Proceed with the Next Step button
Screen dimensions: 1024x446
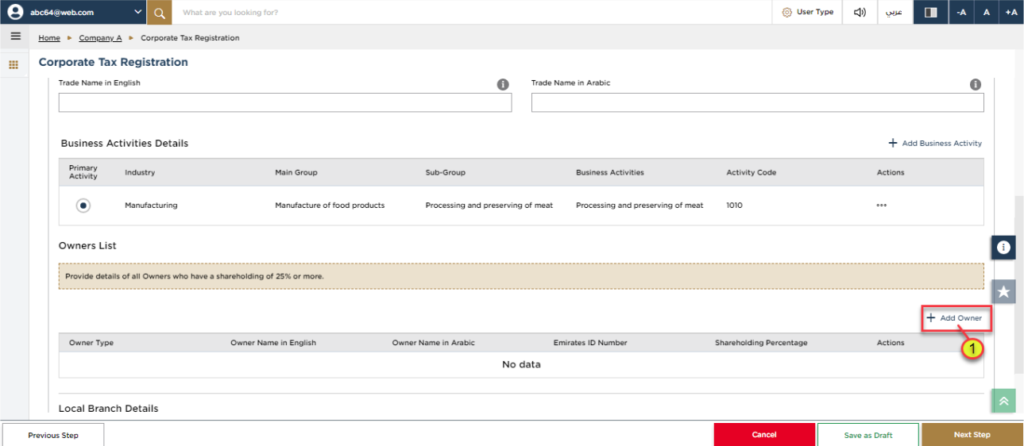click(x=972, y=435)
